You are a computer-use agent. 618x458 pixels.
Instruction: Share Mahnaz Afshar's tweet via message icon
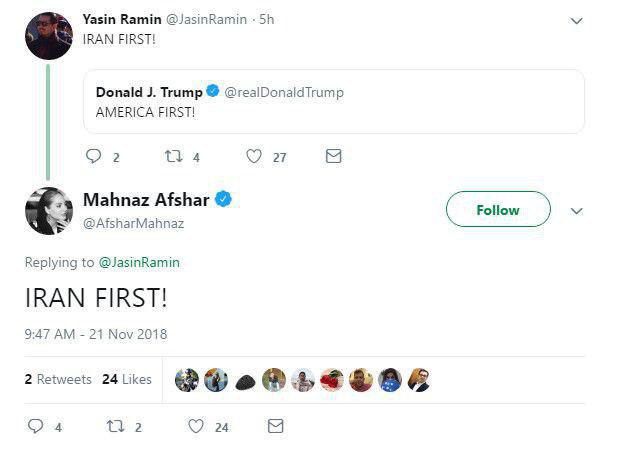pyautogui.click(x=276, y=426)
